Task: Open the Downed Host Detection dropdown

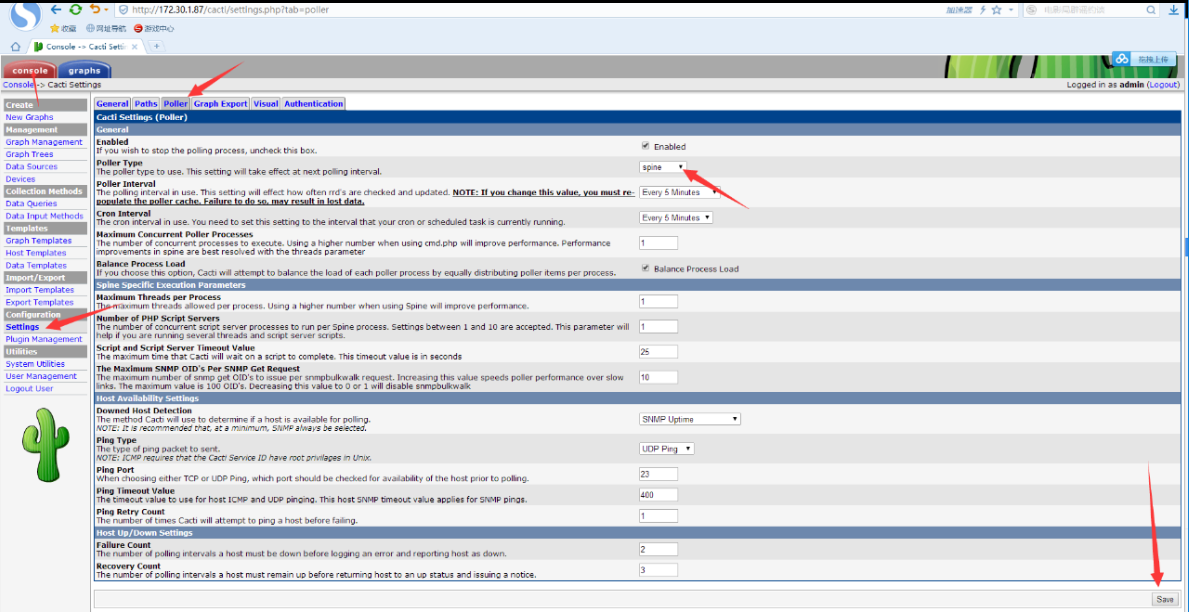Action: point(690,419)
